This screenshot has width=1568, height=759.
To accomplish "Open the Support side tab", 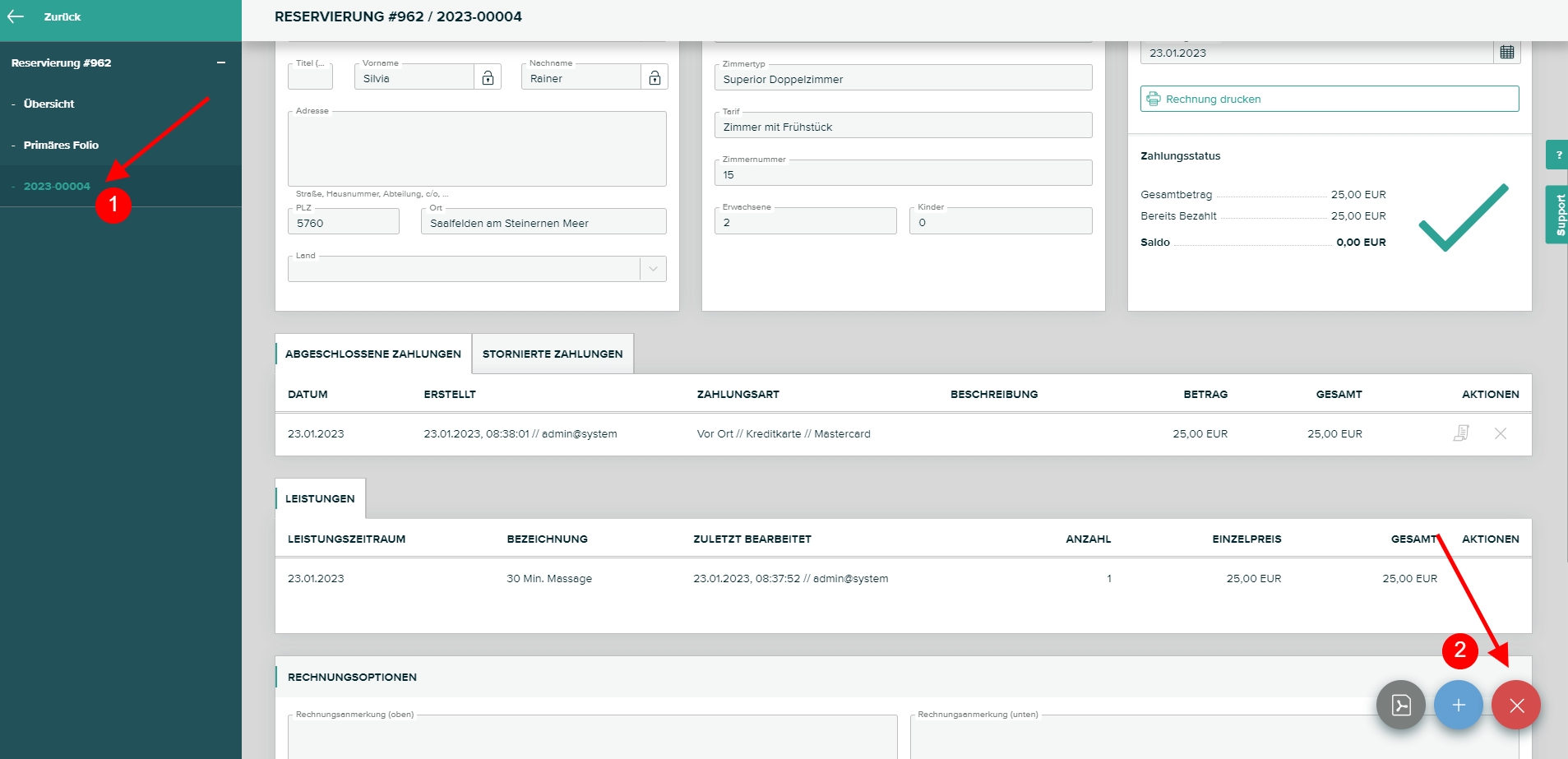I will pos(1557,215).
